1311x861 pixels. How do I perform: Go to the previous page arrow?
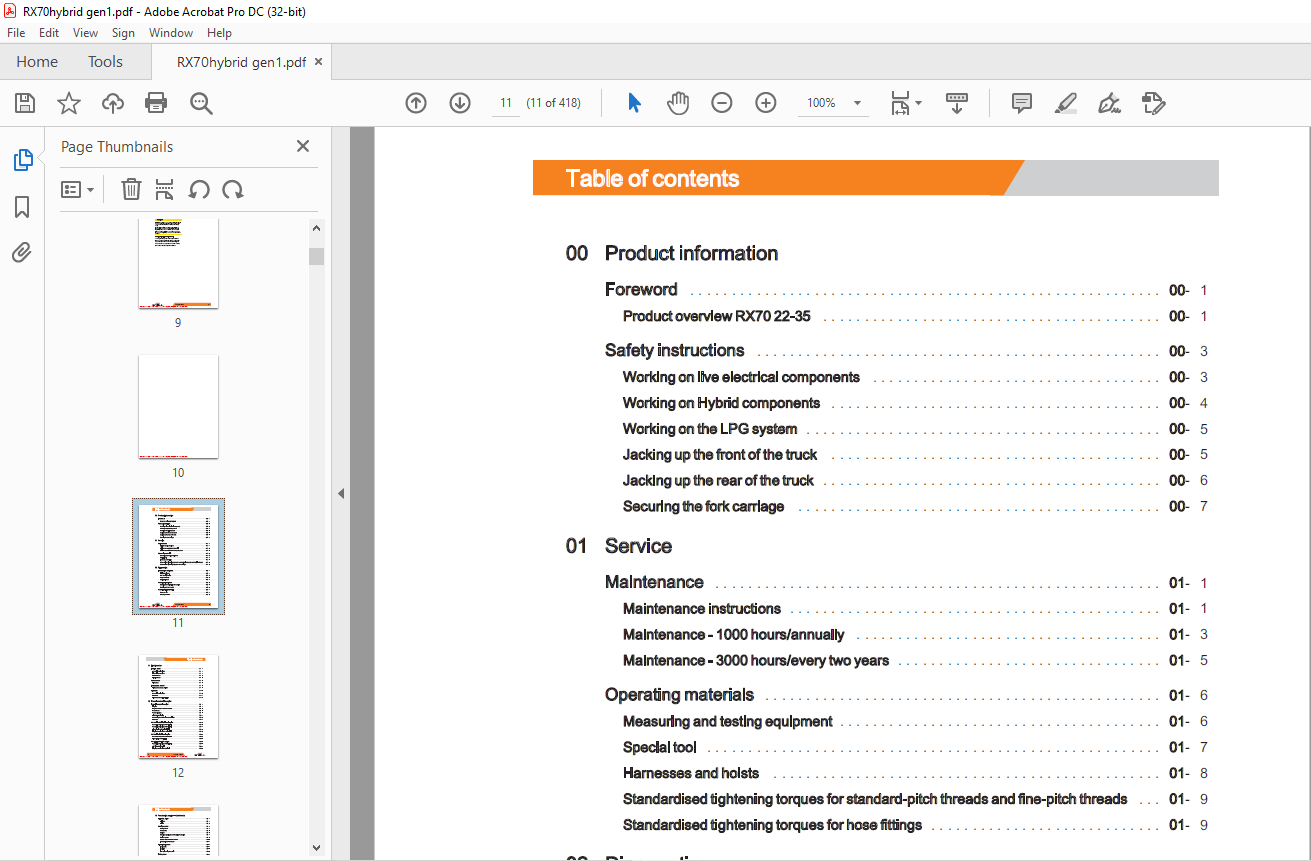click(416, 103)
